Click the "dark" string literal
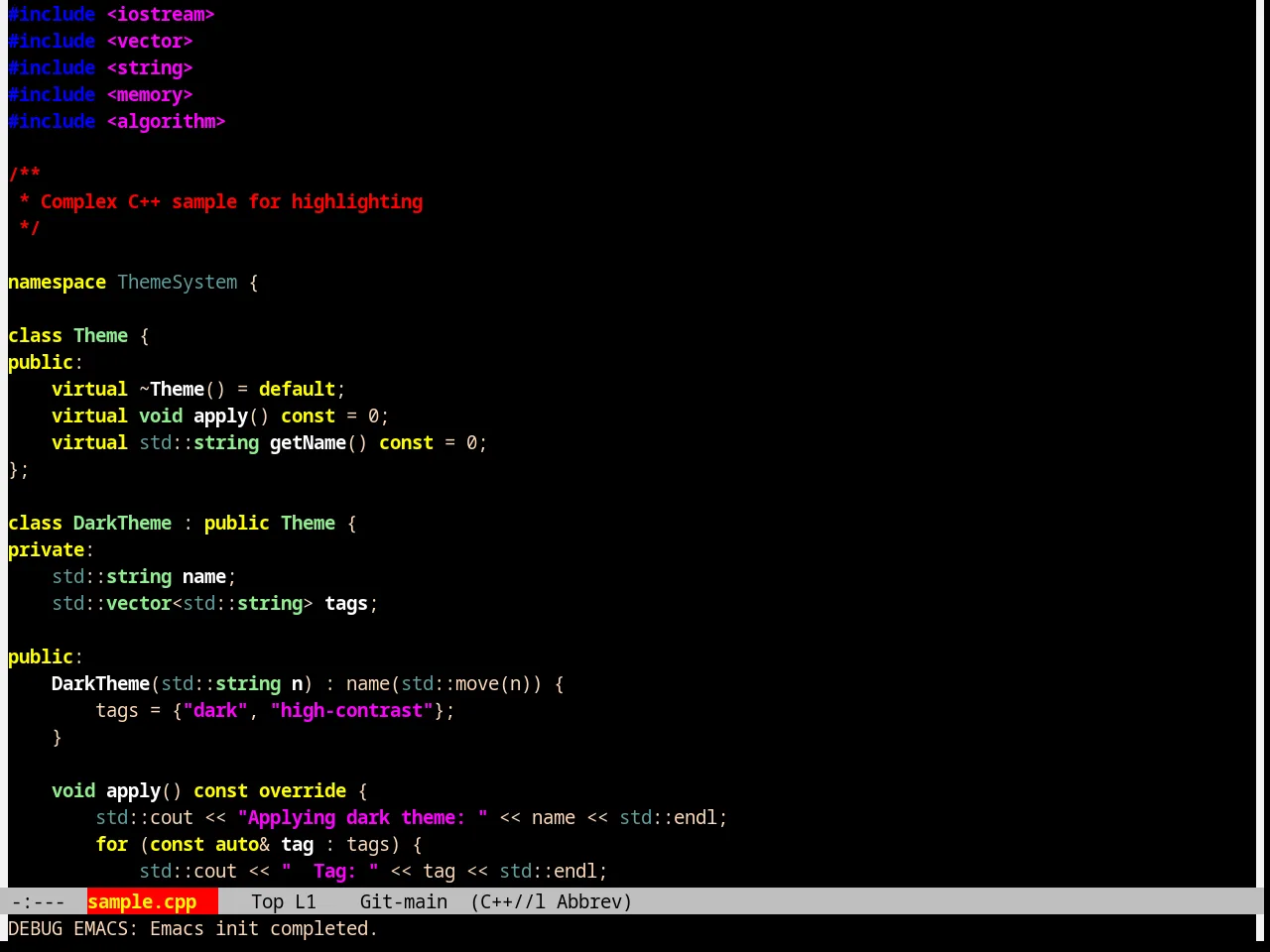Viewport: 1270px width, 952px height. [x=215, y=710]
